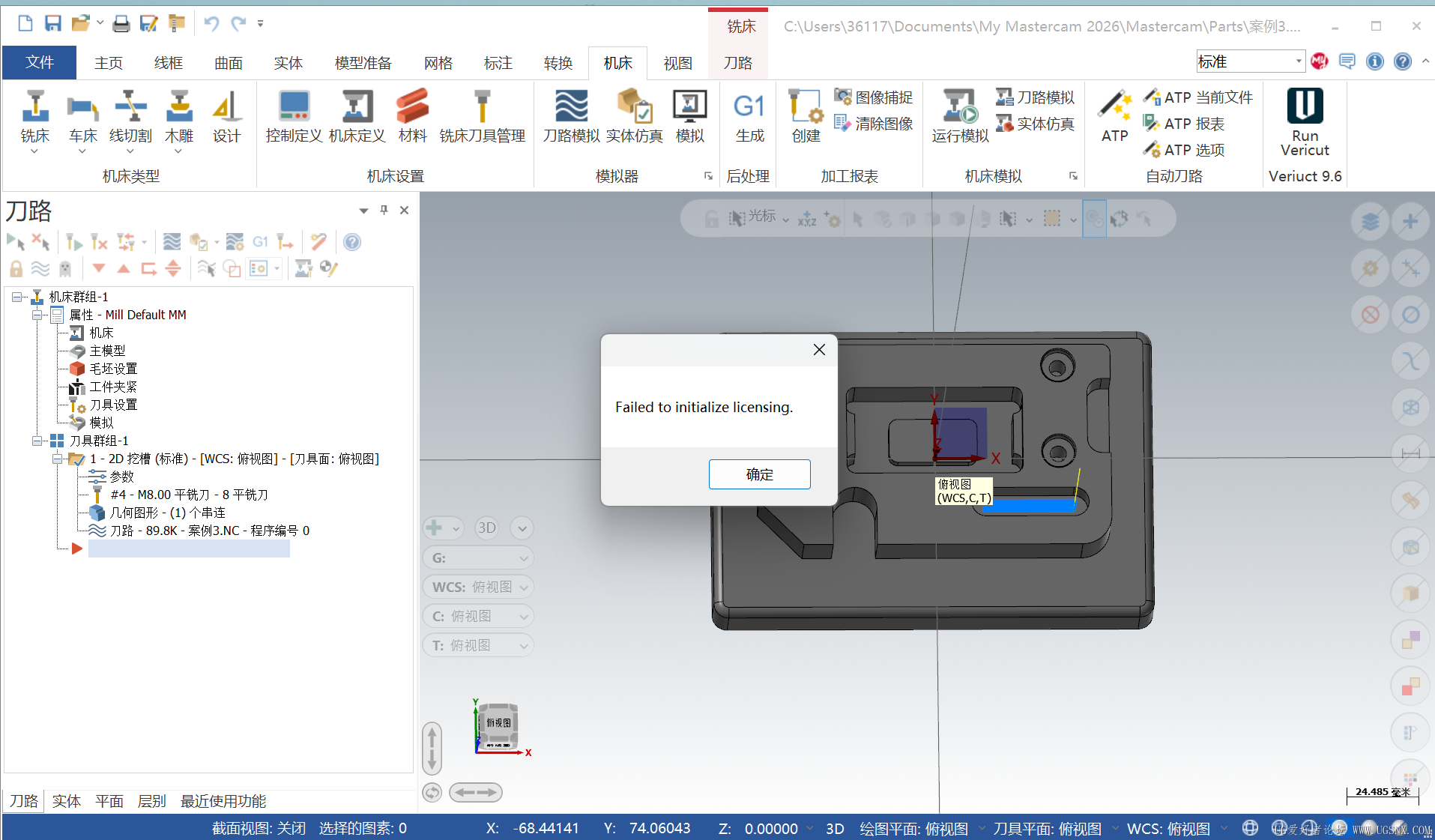Click 图像捕捉 image capture icon
Image resolution: width=1435 pixels, height=840 pixels.
873,97
